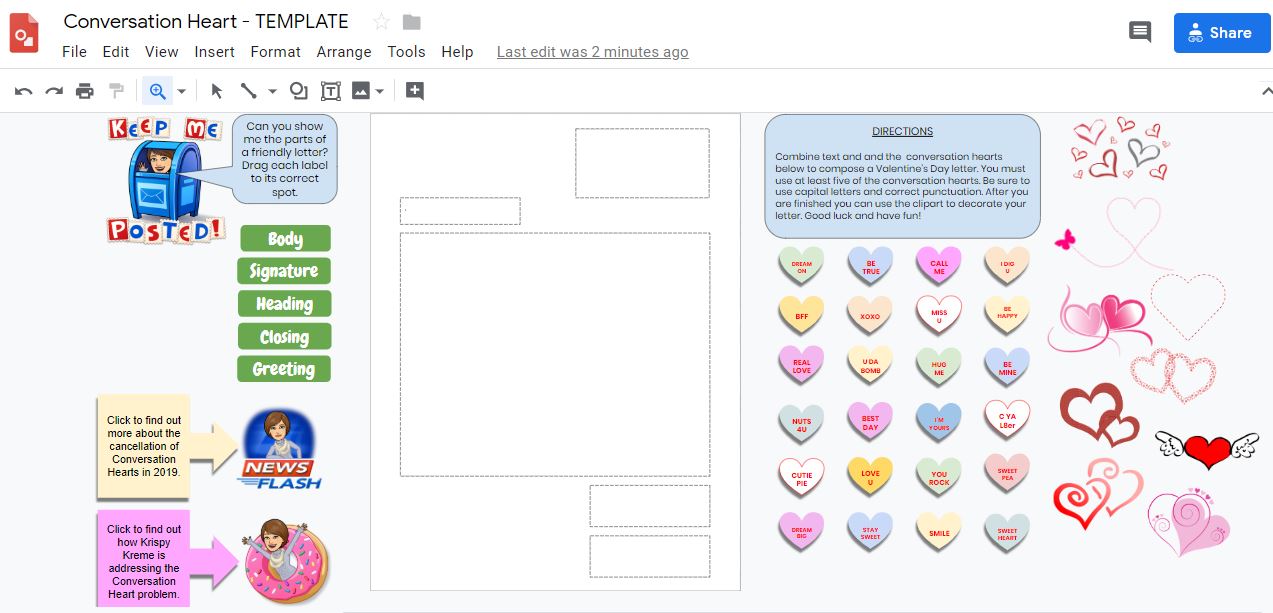Open the Format menu
This screenshot has width=1273, height=613.
click(x=275, y=51)
